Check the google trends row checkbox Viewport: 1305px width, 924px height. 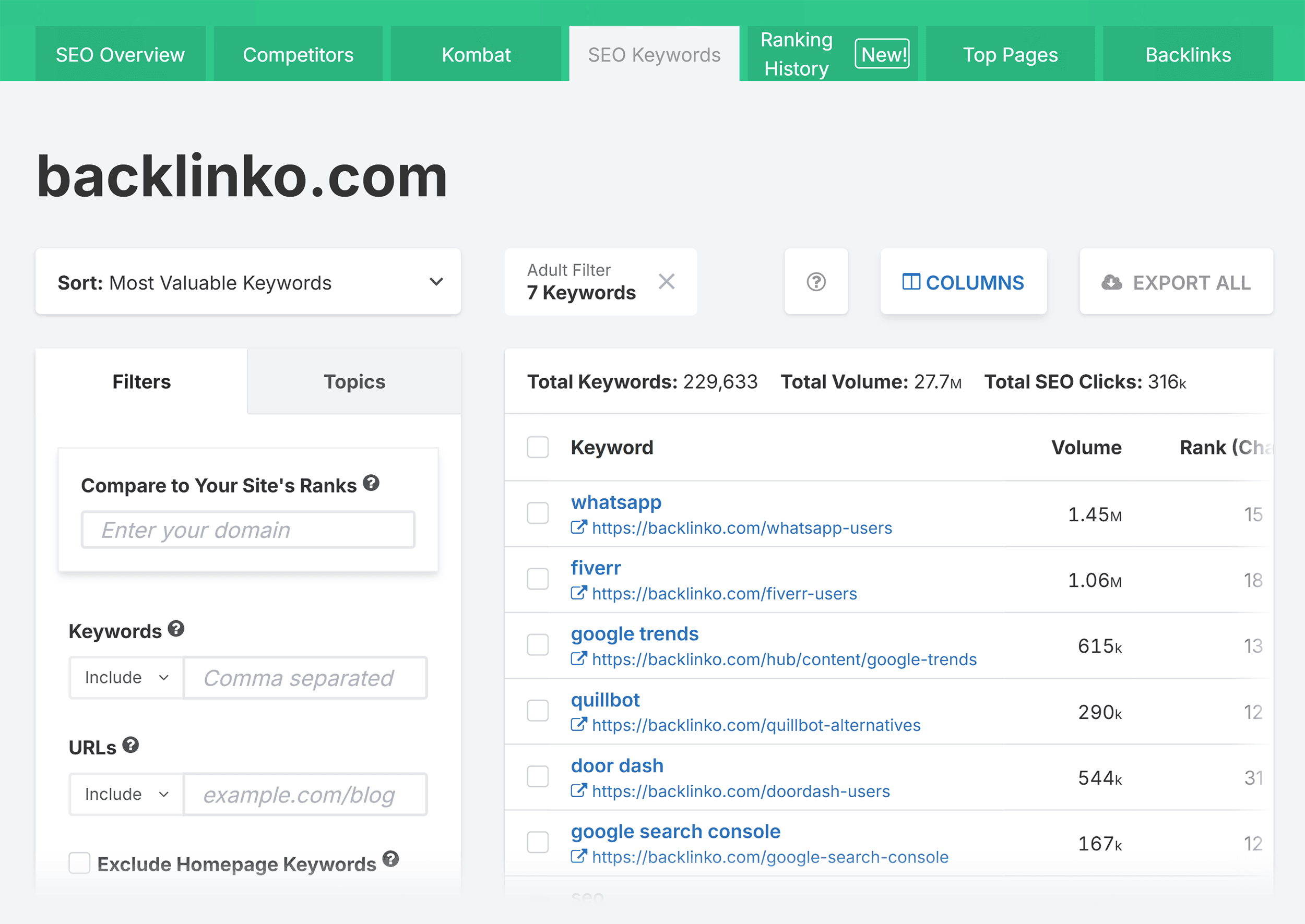pos(538,645)
